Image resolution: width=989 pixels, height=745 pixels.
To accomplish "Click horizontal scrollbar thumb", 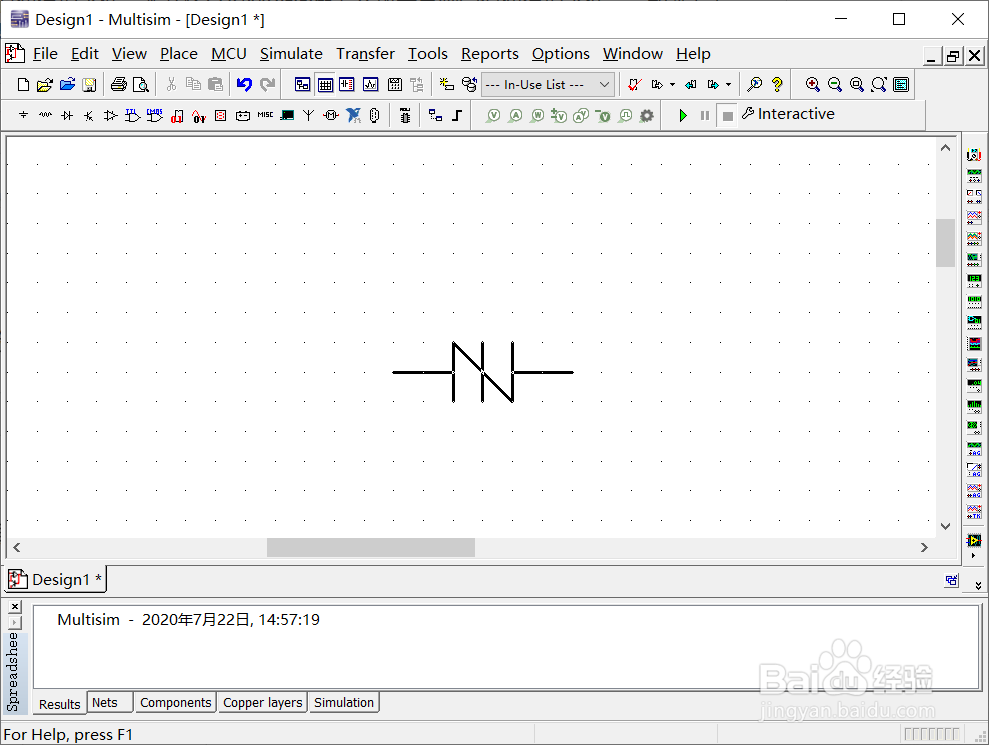I will [x=371, y=548].
